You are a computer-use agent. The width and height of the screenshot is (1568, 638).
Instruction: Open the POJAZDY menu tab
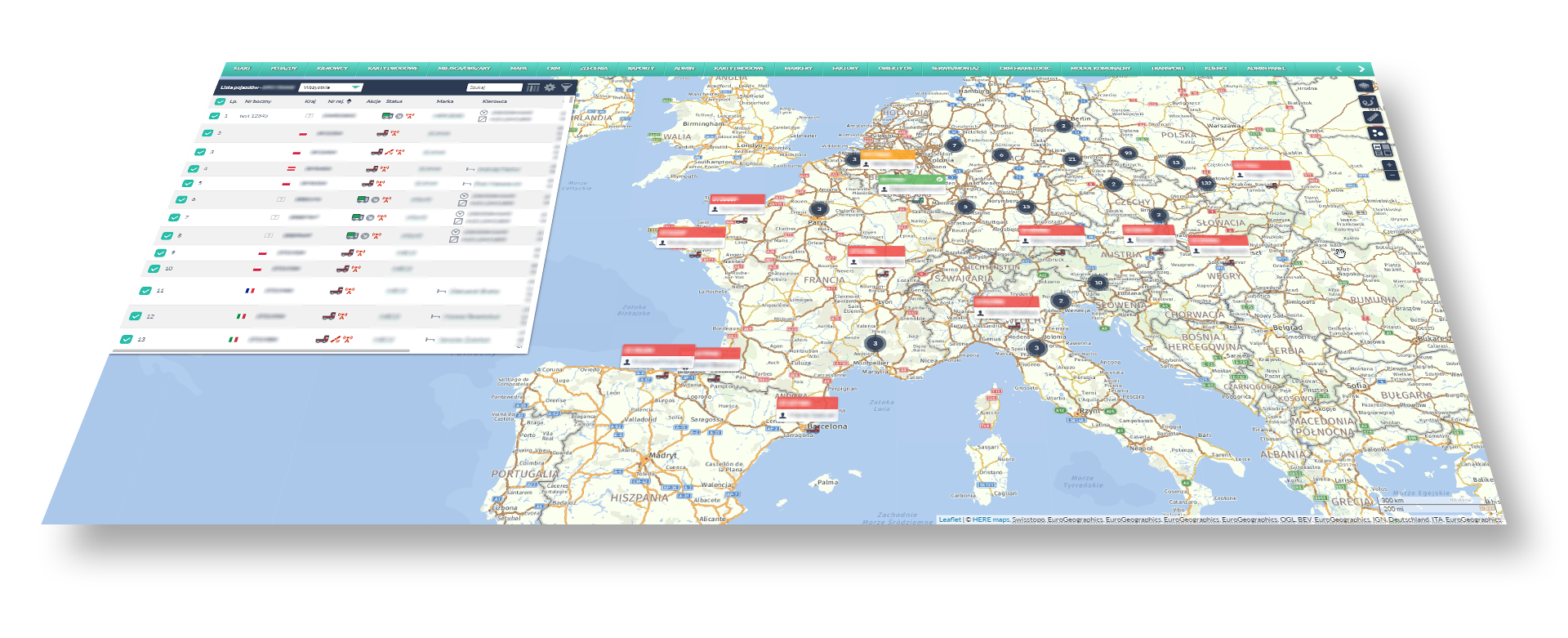pos(284,69)
